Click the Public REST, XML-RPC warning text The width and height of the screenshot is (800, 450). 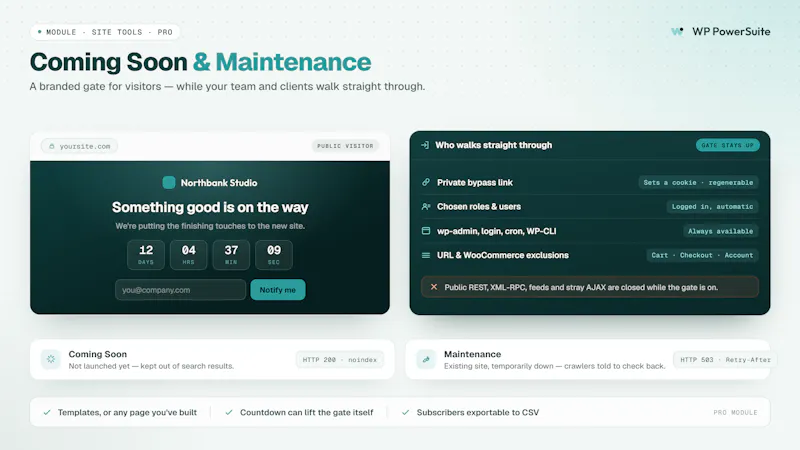(x=581, y=287)
